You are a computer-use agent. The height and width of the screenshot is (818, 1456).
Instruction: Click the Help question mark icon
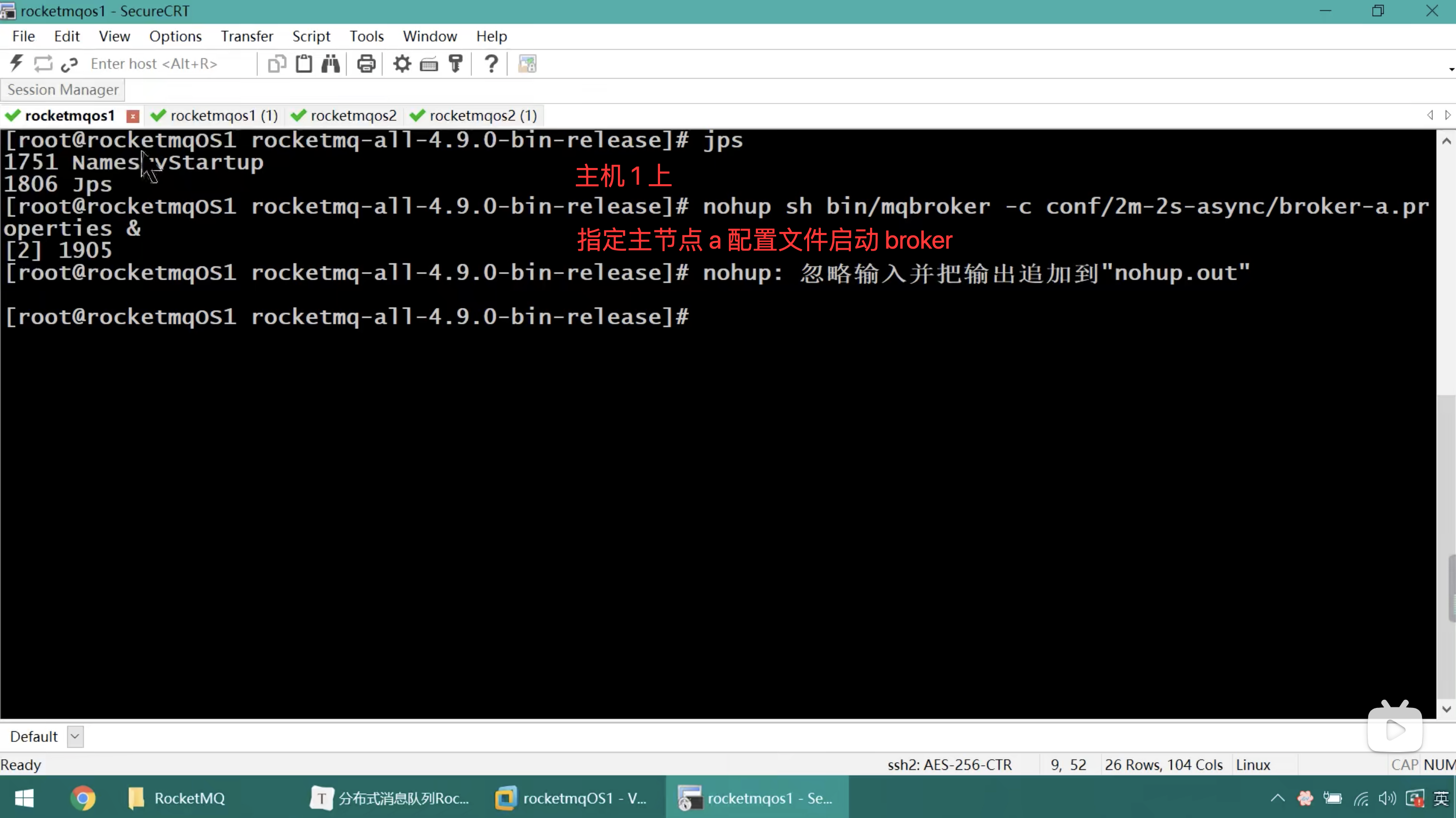(491, 64)
